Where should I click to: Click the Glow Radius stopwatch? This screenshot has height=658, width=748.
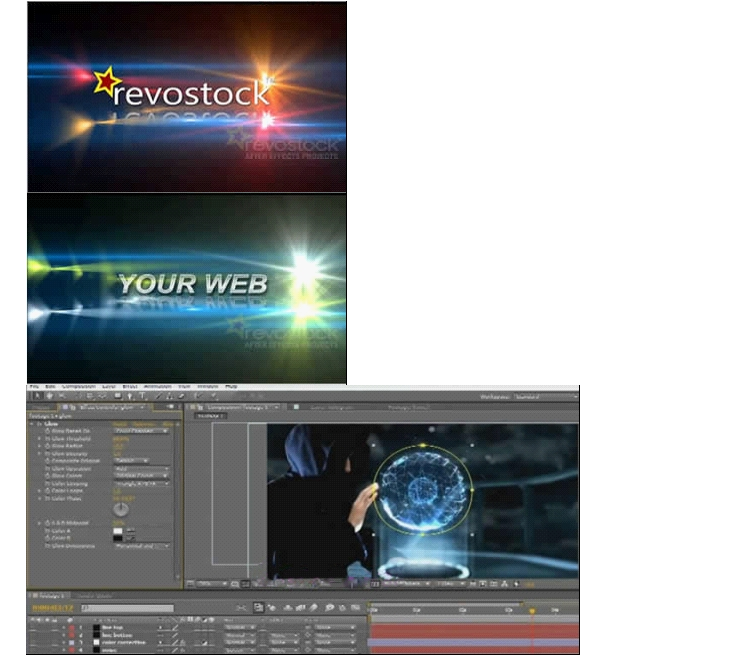[x=48, y=446]
